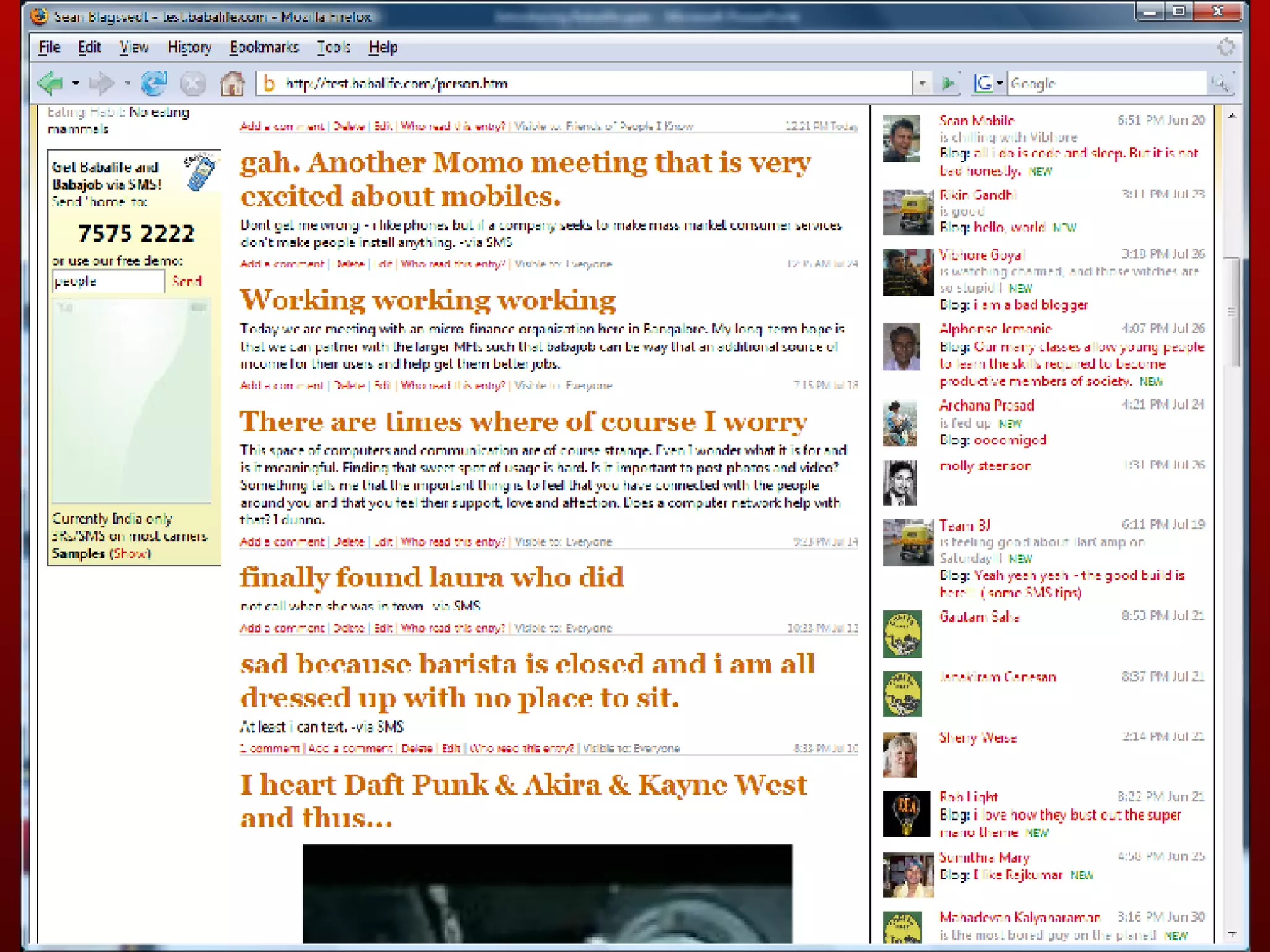Open the back history dropdown arrow

[75, 83]
